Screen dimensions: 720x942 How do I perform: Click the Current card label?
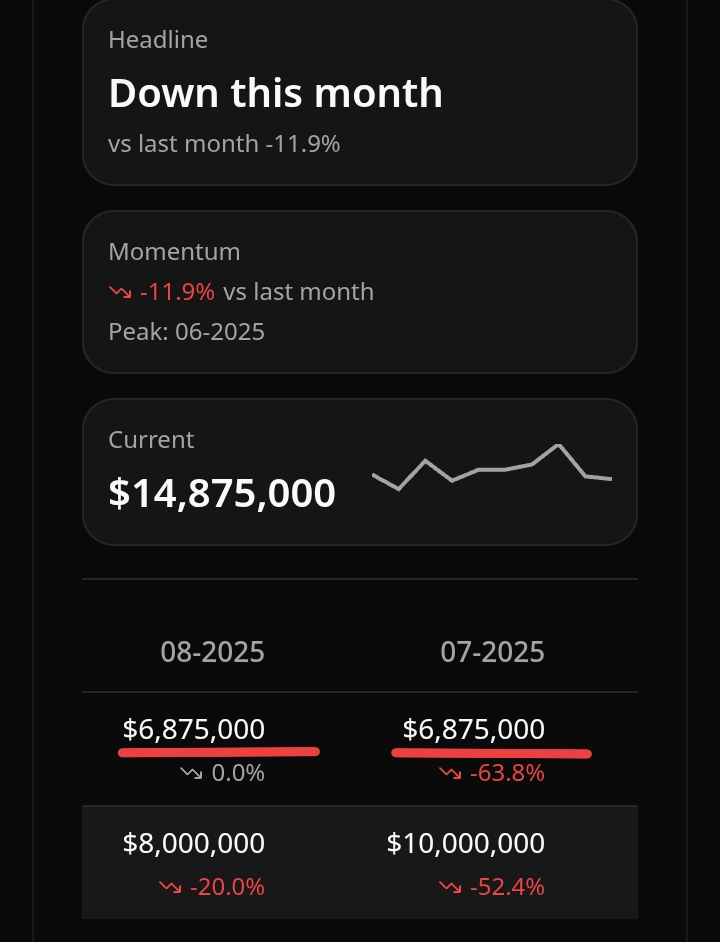[x=151, y=440]
